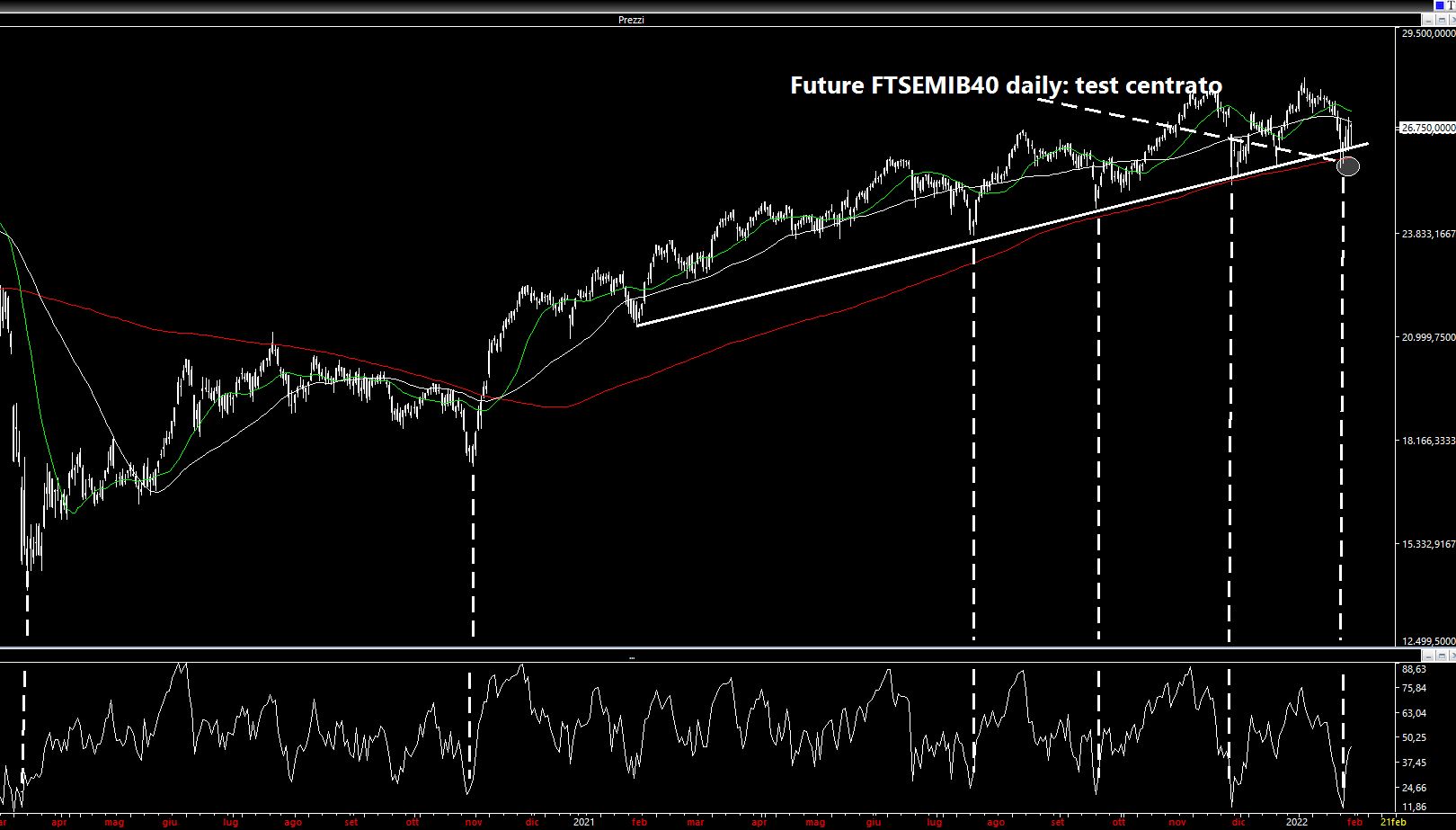Click the 88,63 oscillator scale value
The image size is (1456, 830).
(x=1414, y=670)
